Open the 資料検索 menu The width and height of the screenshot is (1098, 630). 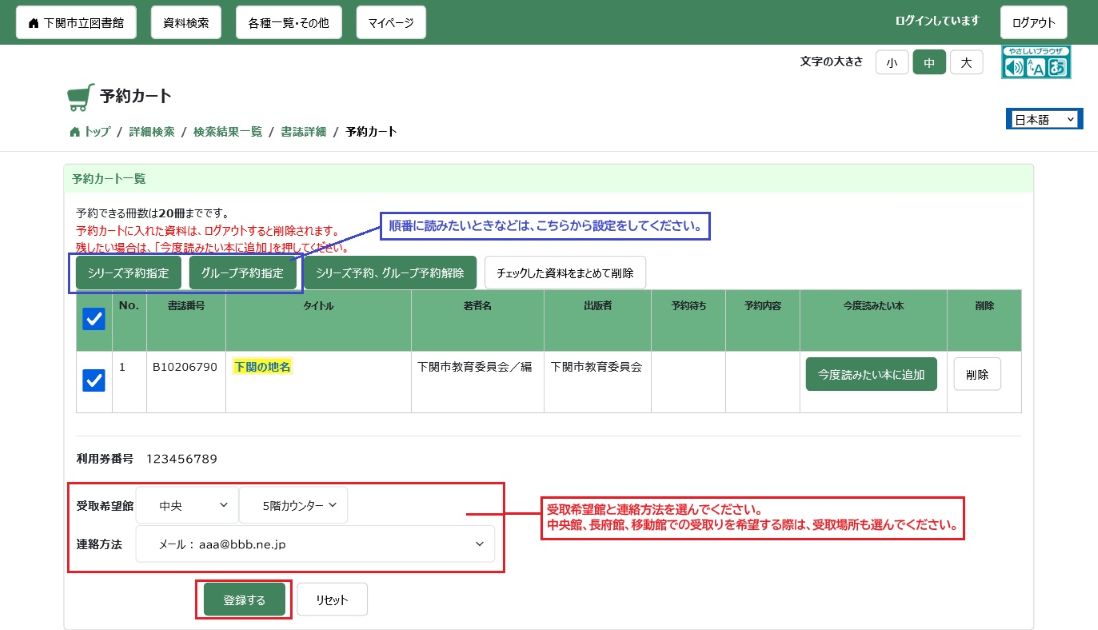click(186, 22)
